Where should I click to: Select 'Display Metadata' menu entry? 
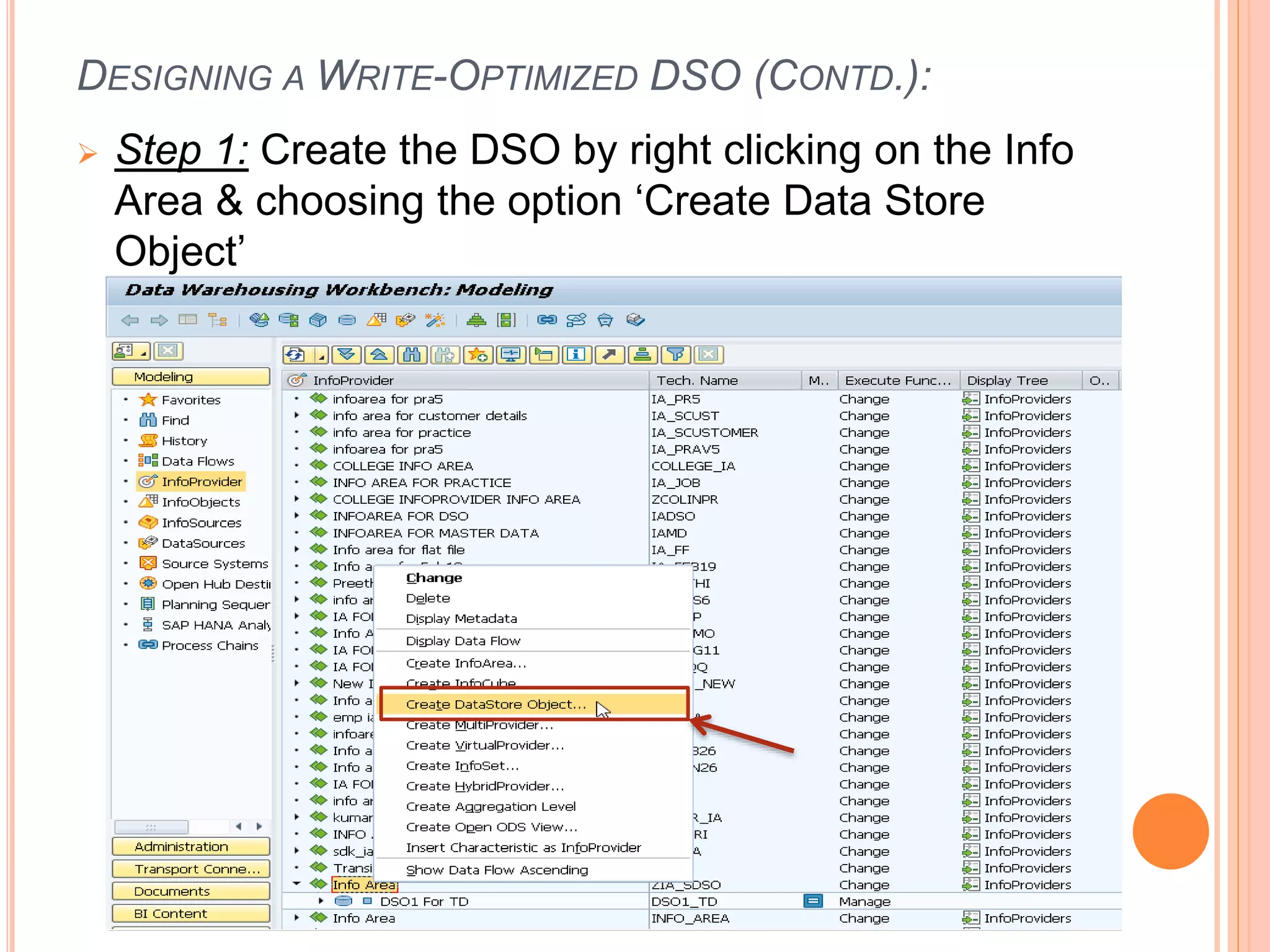click(x=461, y=619)
